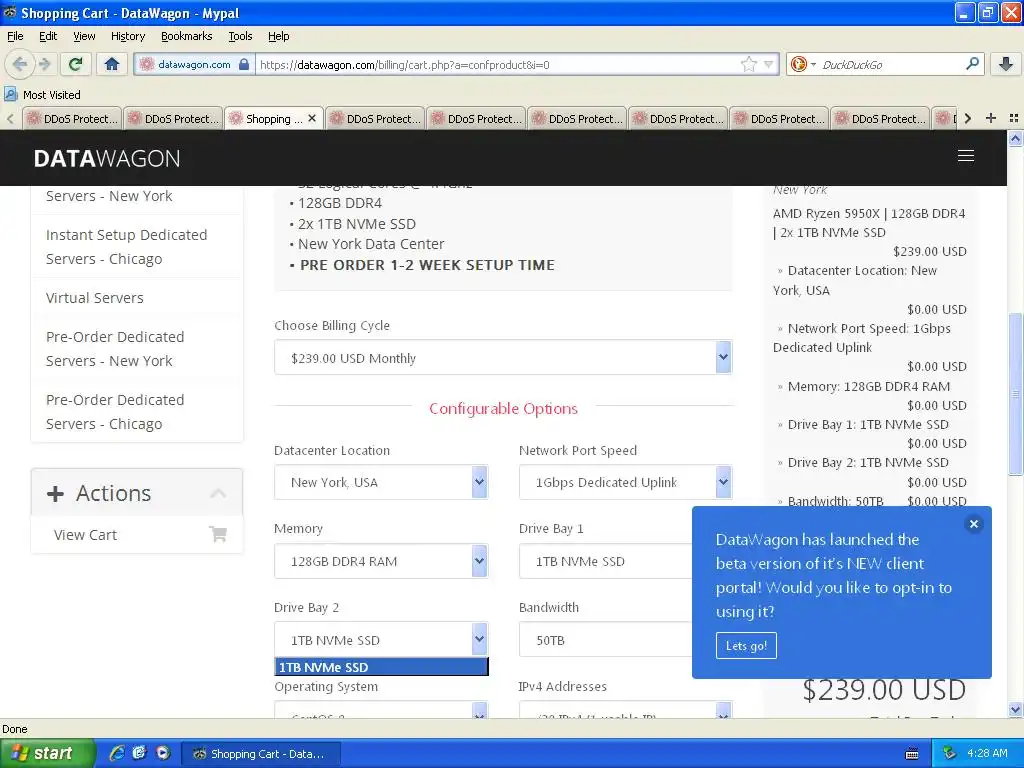Open the Network Port Speed dropdown

click(625, 482)
